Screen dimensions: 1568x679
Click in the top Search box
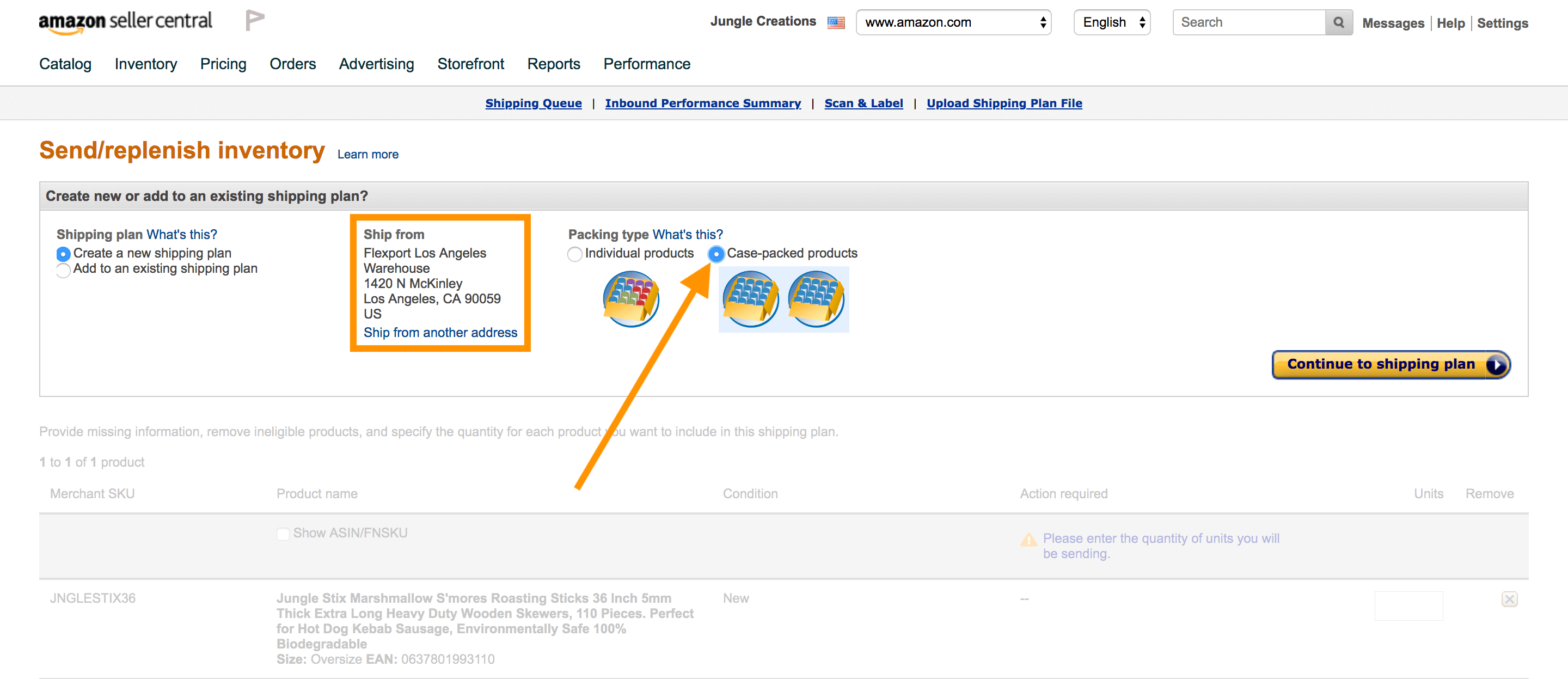click(1248, 22)
